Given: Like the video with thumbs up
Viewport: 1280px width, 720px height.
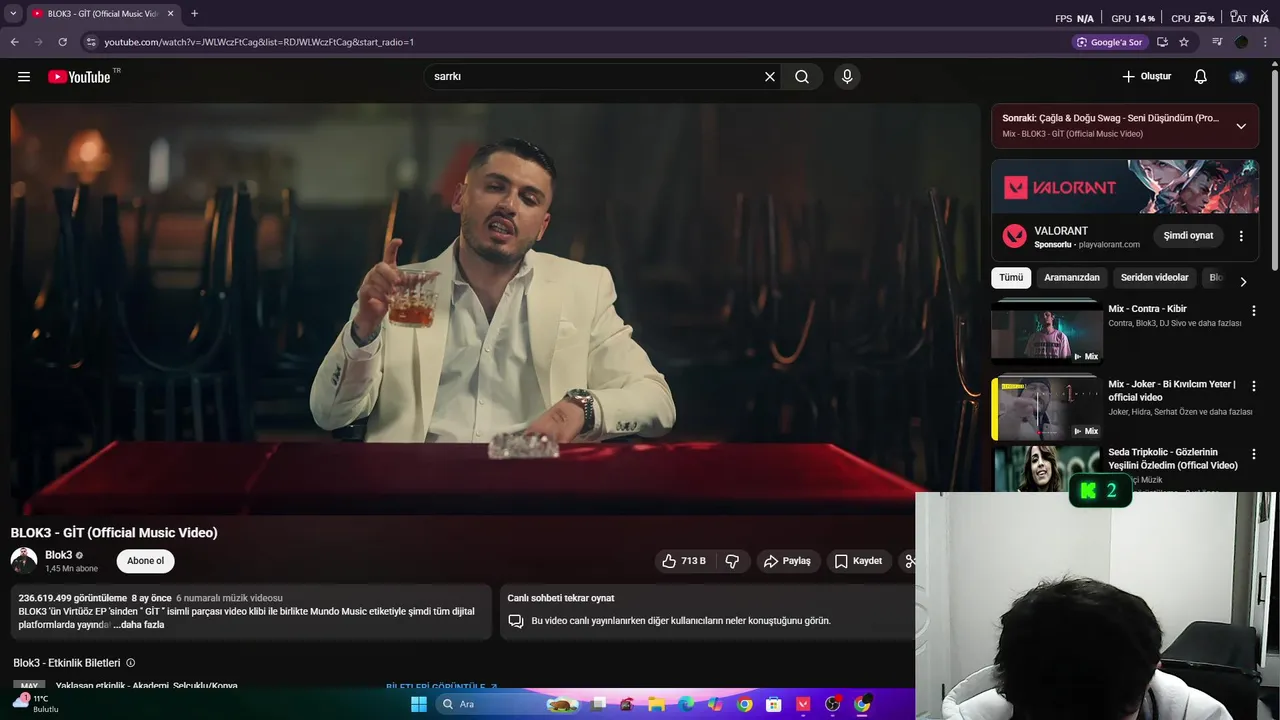Looking at the screenshot, I should click(684, 561).
